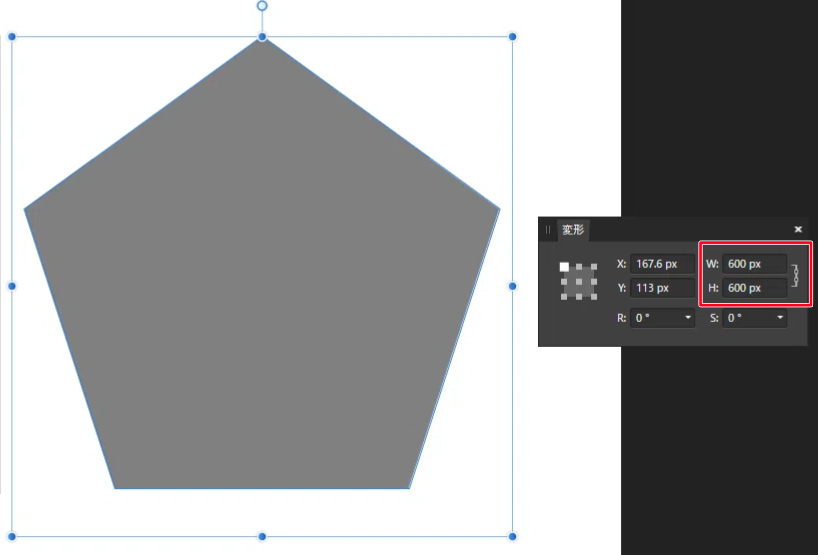Open the R rotation dropdown
The image size is (818, 555).
688,318
